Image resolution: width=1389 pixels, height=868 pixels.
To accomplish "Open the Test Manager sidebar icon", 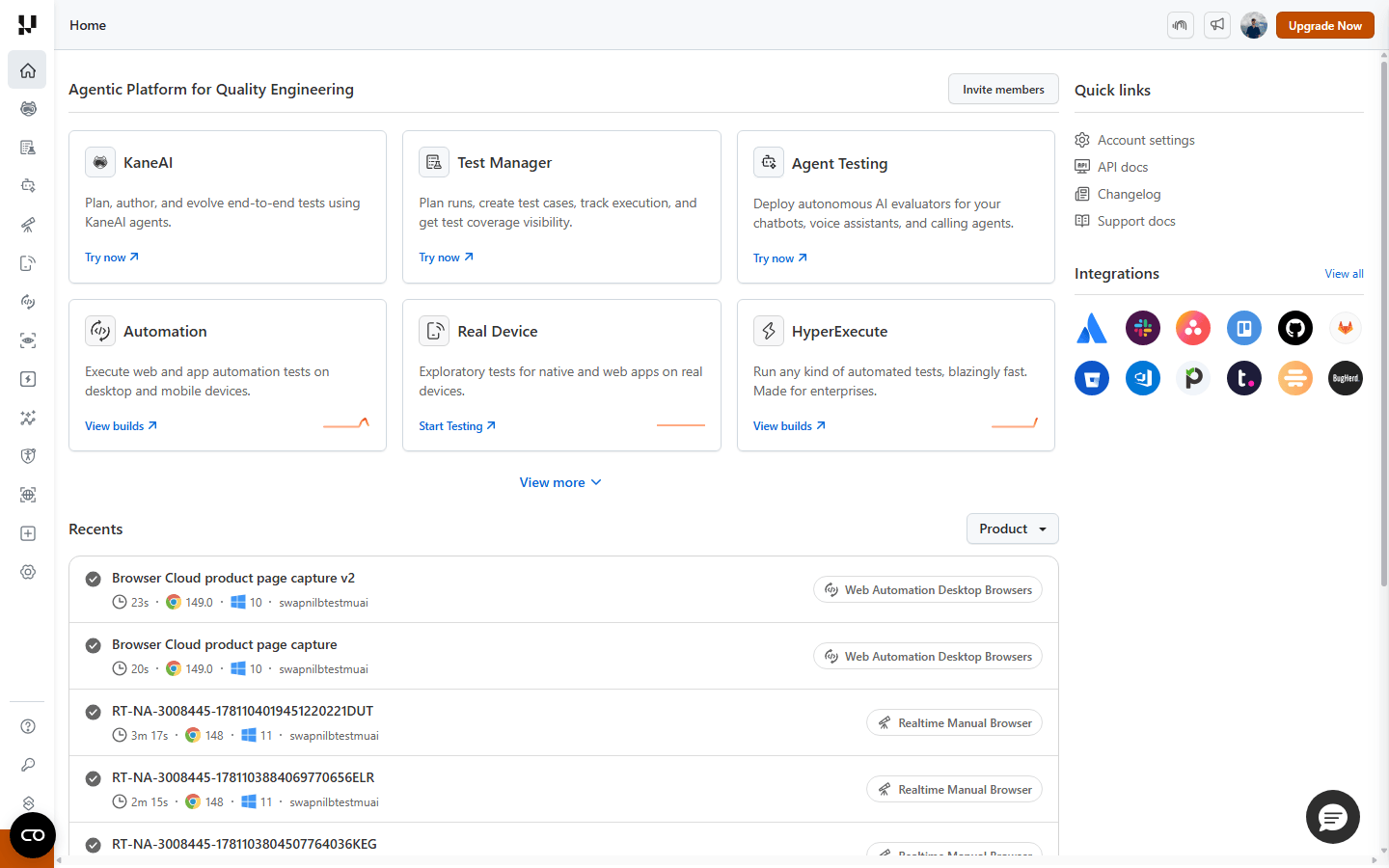I will tap(28, 148).
